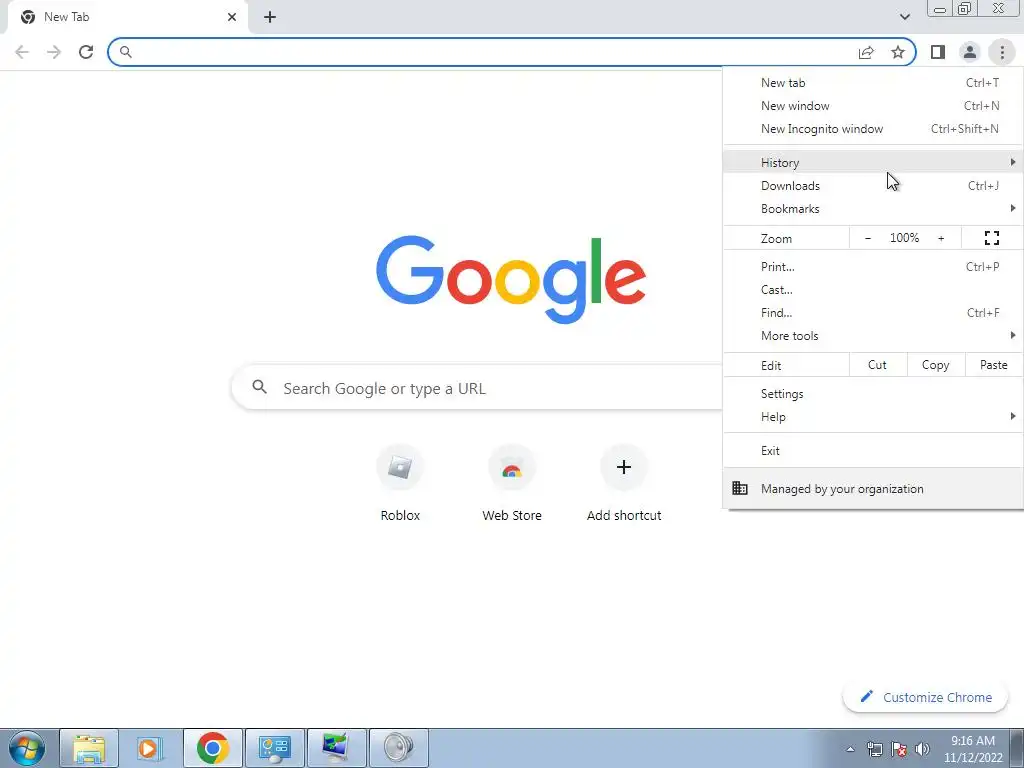Viewport: 1024px width, 768px height.
Task: Open Settings from the menu
Action: coord(873,394)
